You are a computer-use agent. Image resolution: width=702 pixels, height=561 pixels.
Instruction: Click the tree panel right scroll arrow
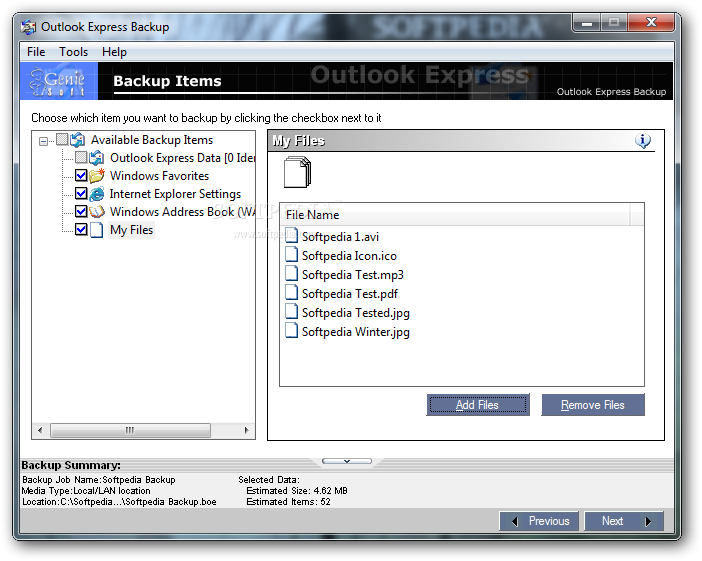pos(246,430)
